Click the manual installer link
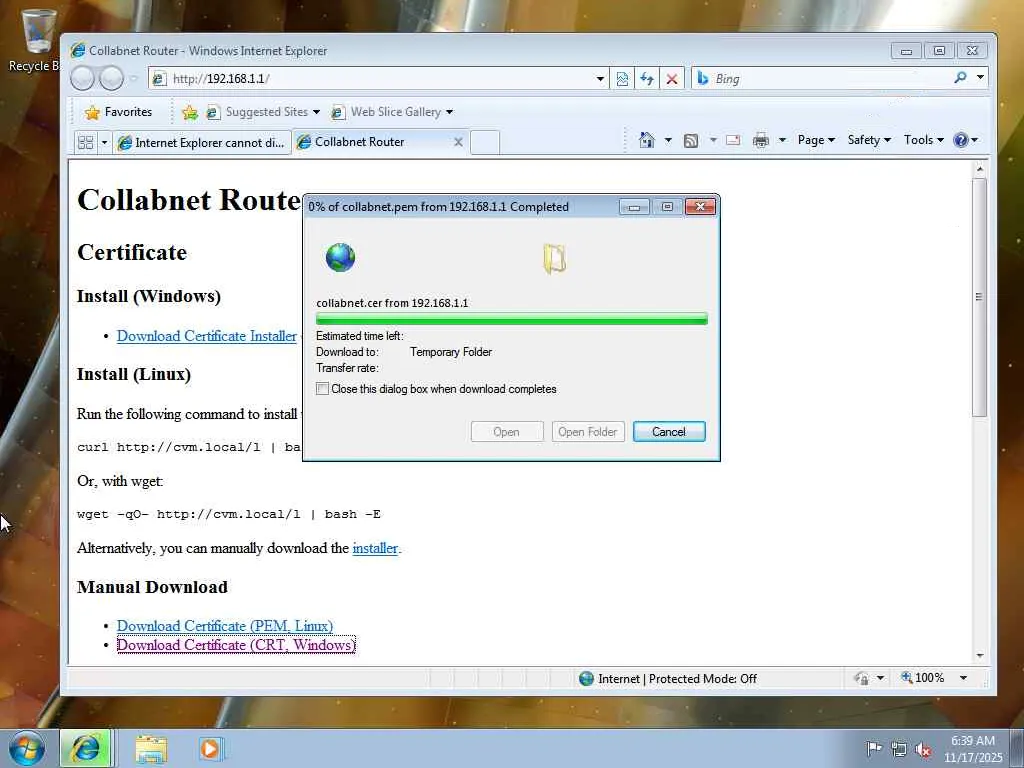The width and height of the screenshot is (1024, 768). [375, 548]
